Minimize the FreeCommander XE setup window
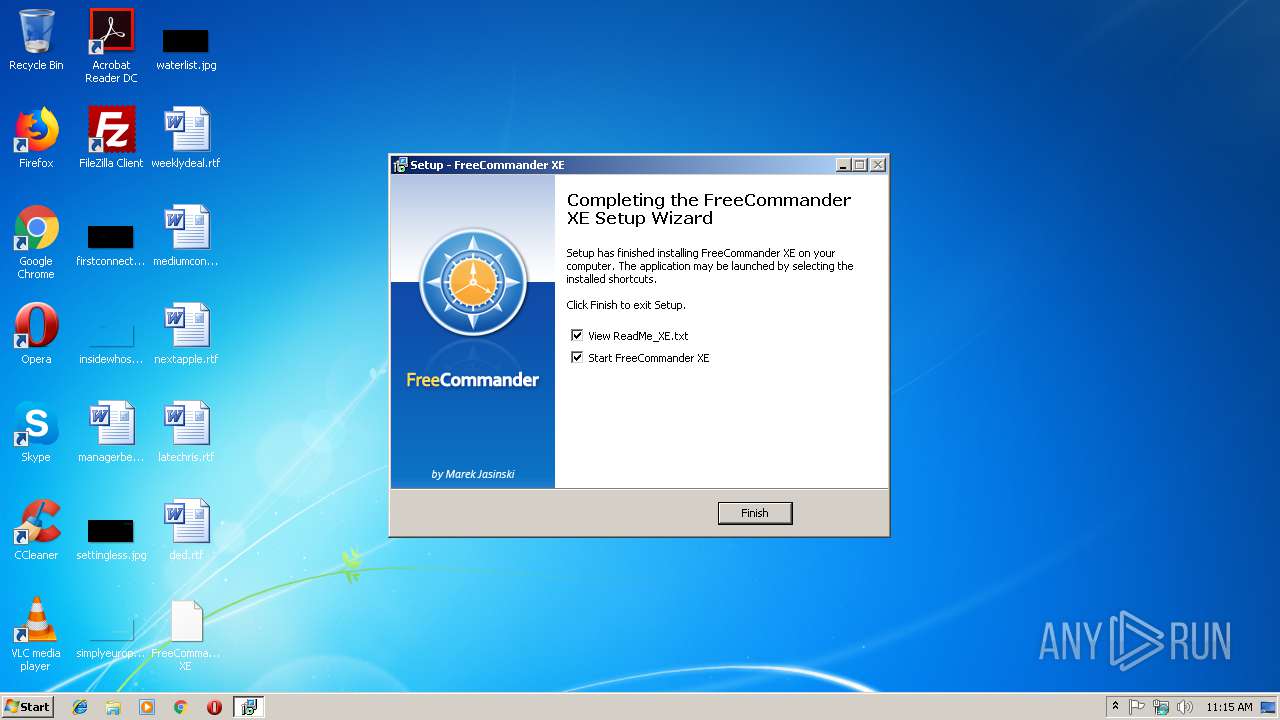Viewport: 1280px width, 720px height. 844,165
